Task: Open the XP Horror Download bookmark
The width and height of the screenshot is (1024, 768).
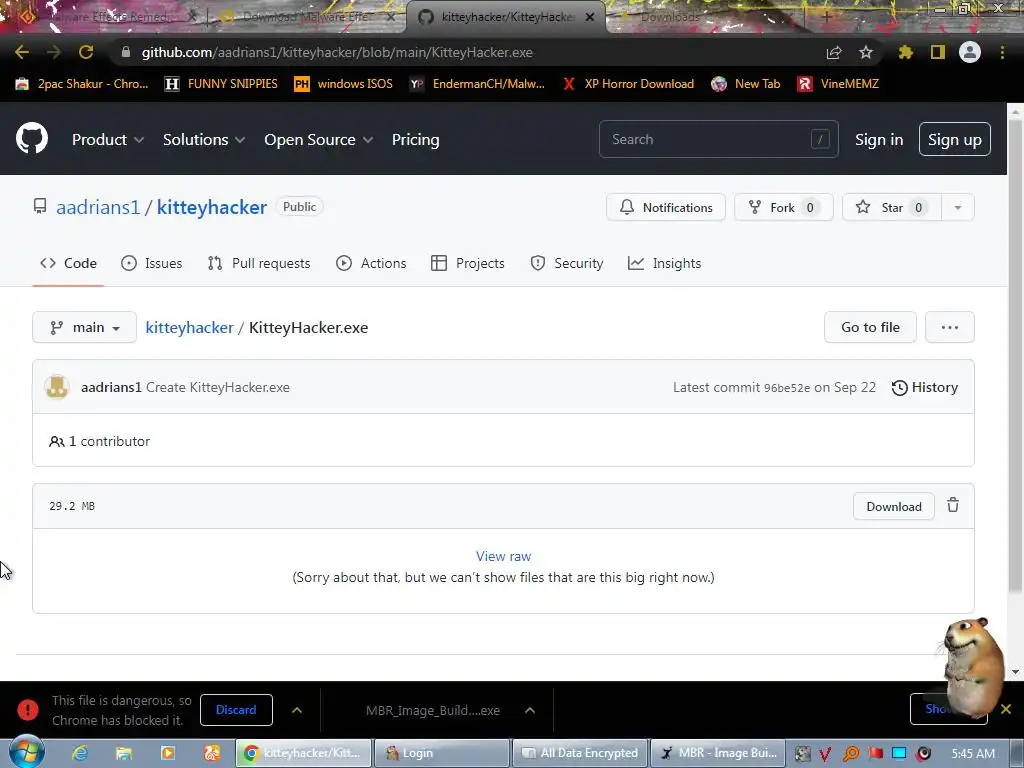Action: (628, 84)
